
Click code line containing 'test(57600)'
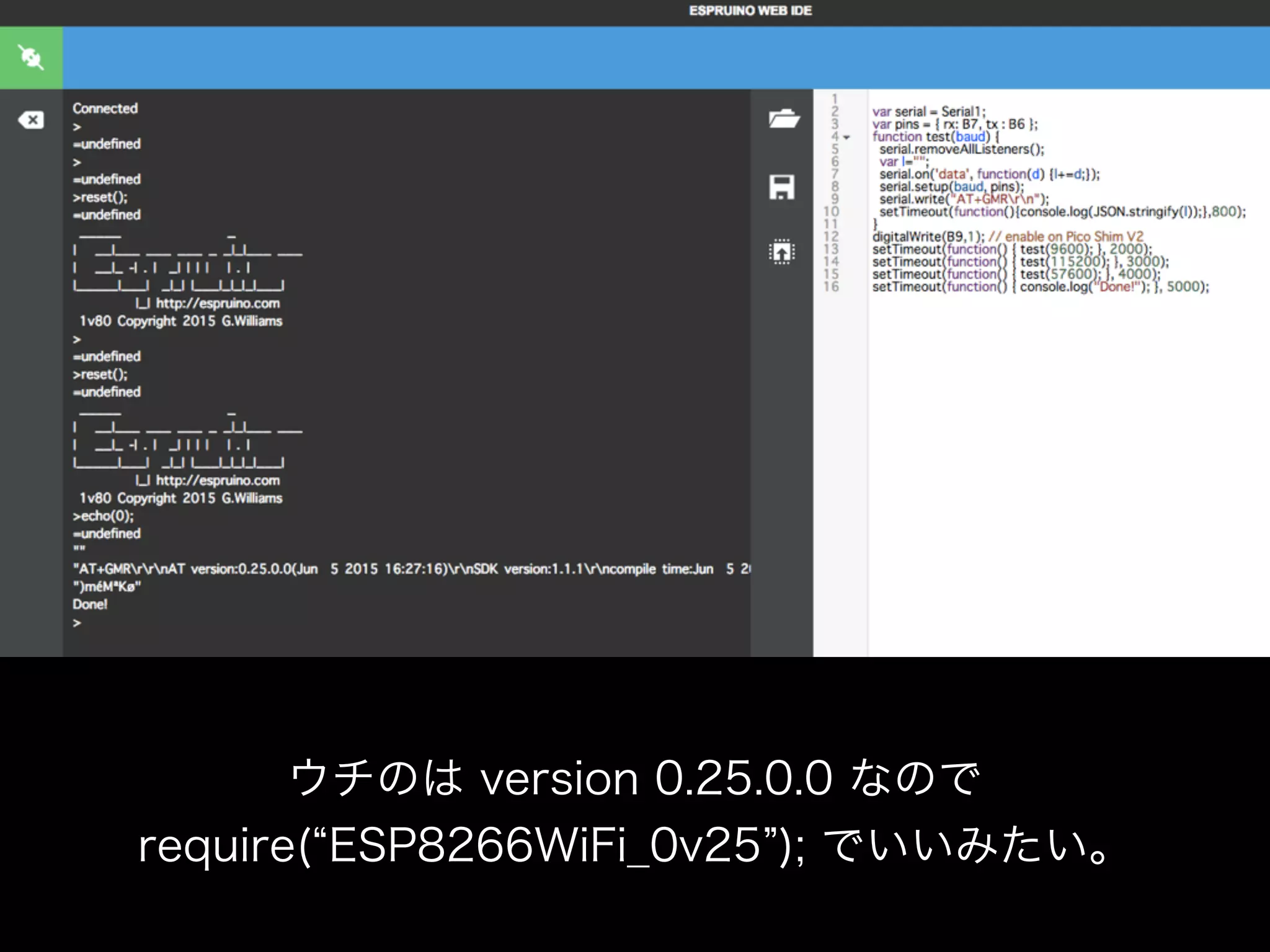(x=1016, y=274)
